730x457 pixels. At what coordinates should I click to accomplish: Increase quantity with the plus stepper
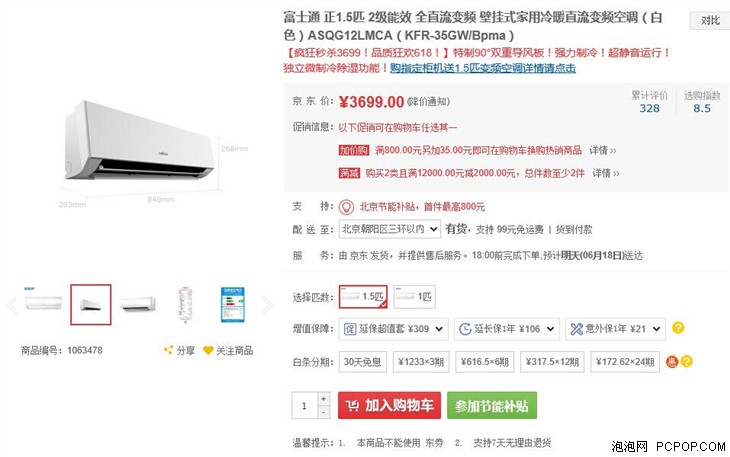[x=324, y=399]
